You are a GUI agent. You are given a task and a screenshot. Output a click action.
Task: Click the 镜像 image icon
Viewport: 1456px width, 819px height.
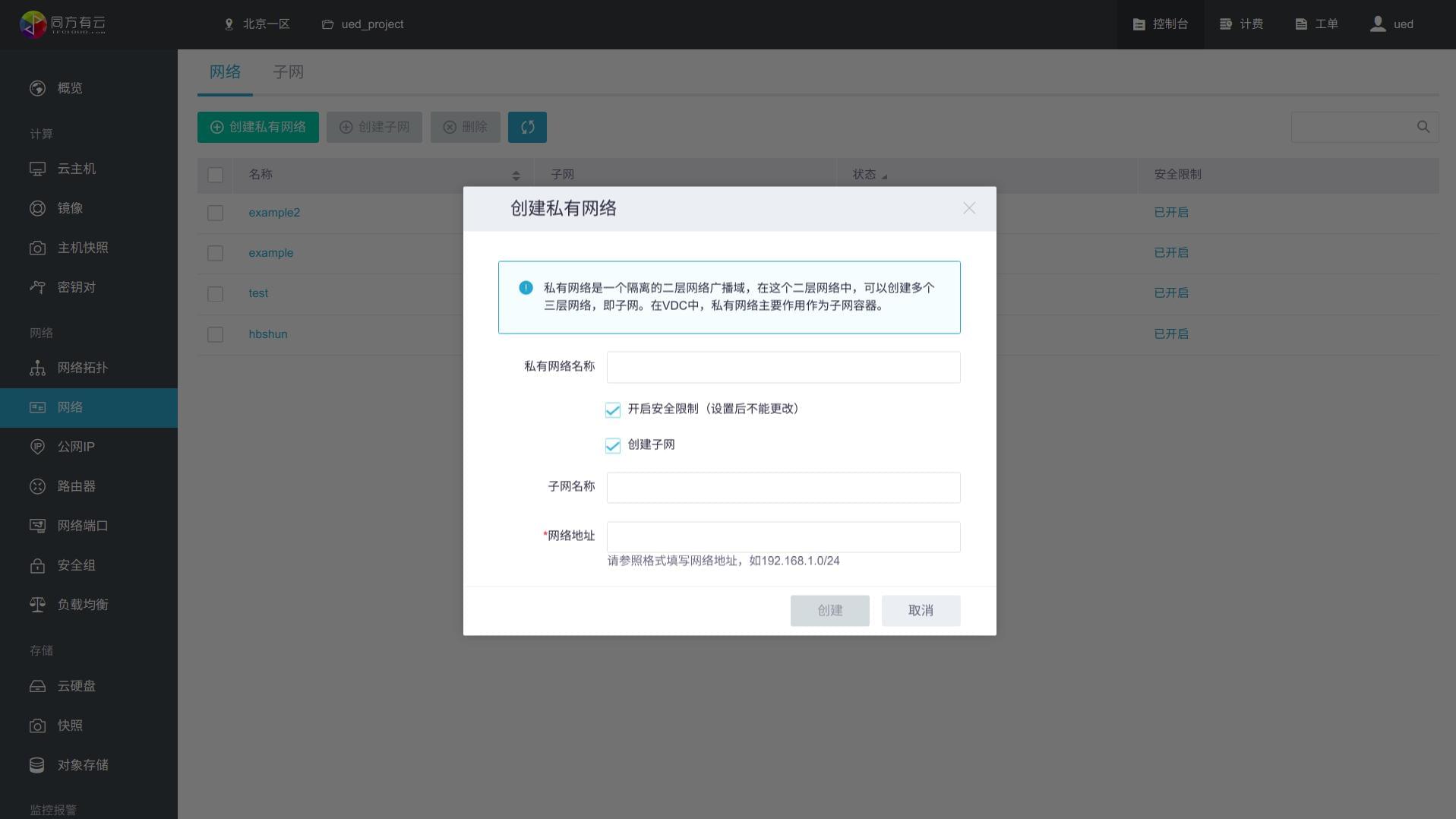[x=37, y=208]
